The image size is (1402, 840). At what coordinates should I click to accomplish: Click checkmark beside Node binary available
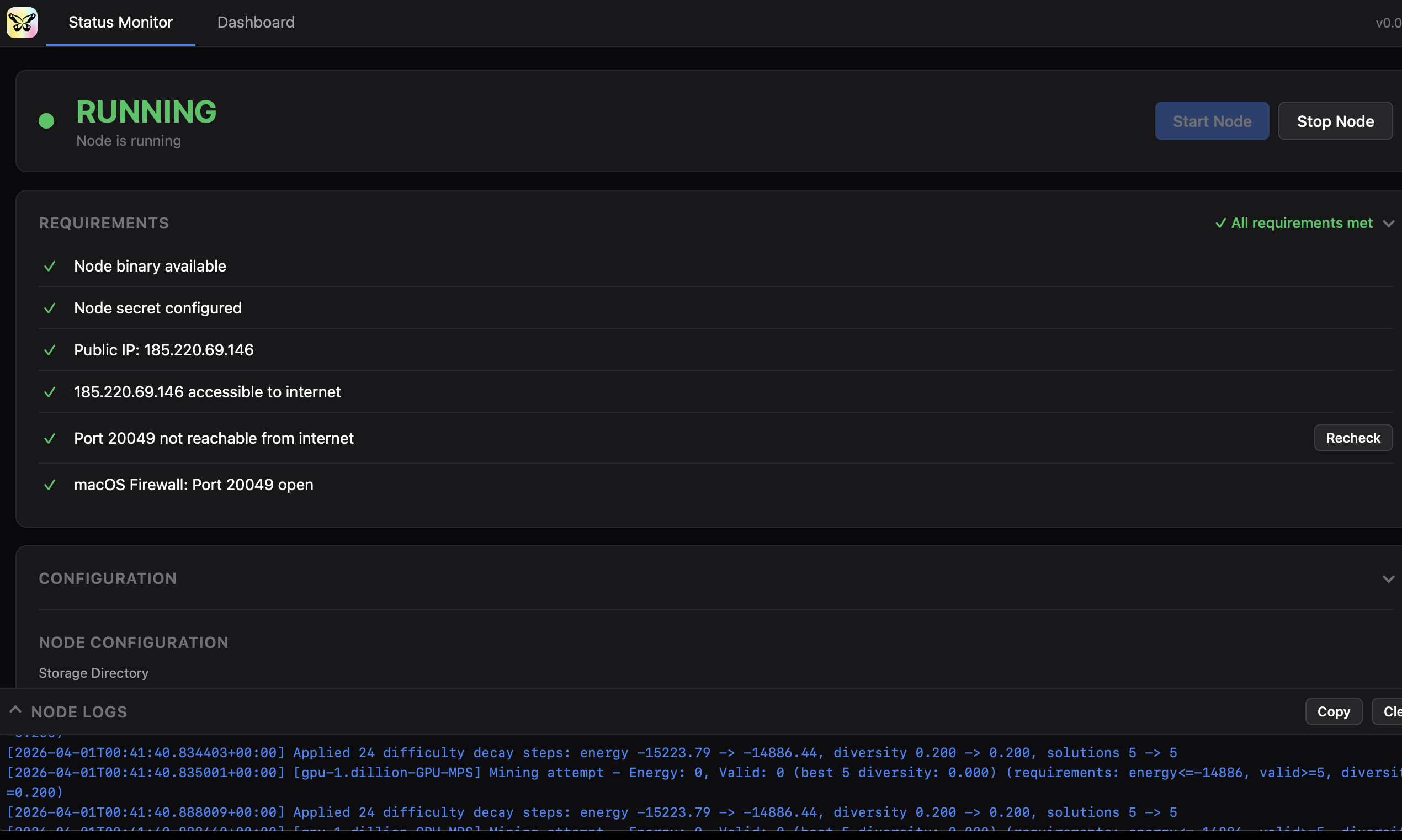click(50, 266)
